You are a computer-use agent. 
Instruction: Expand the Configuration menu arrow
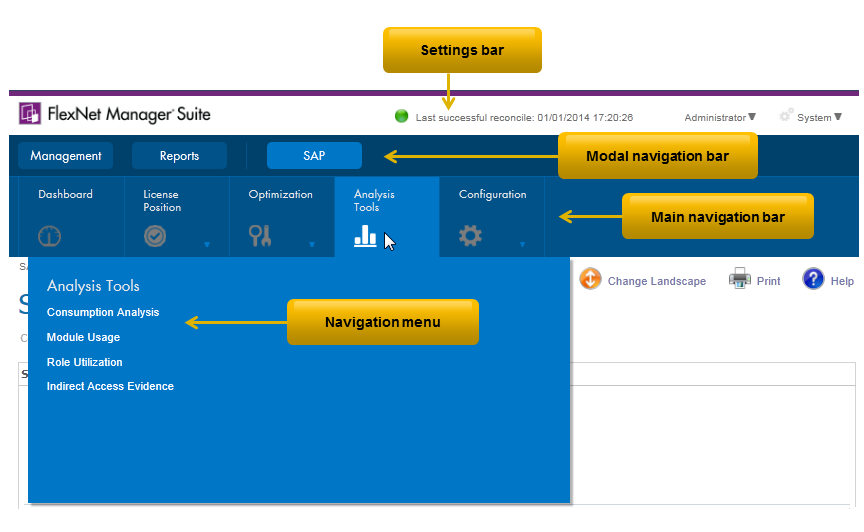[x=522, y=244]
